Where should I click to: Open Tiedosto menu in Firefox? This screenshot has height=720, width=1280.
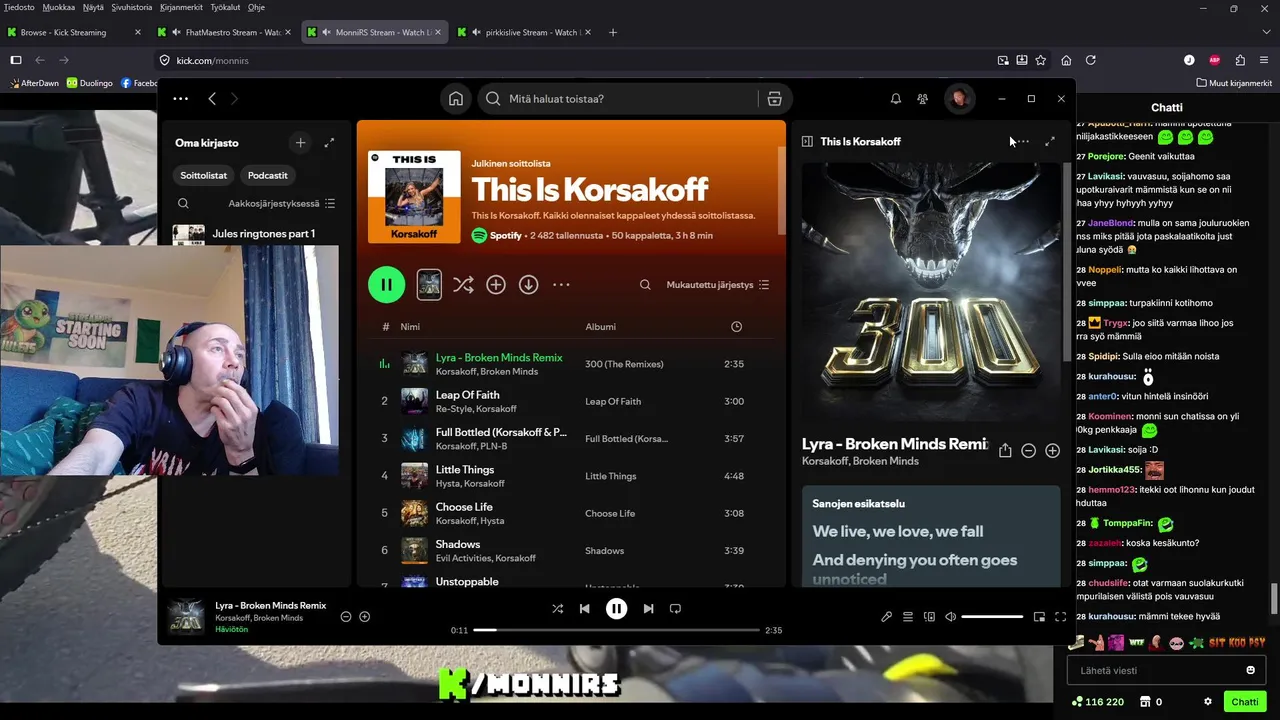click(19, 7)
